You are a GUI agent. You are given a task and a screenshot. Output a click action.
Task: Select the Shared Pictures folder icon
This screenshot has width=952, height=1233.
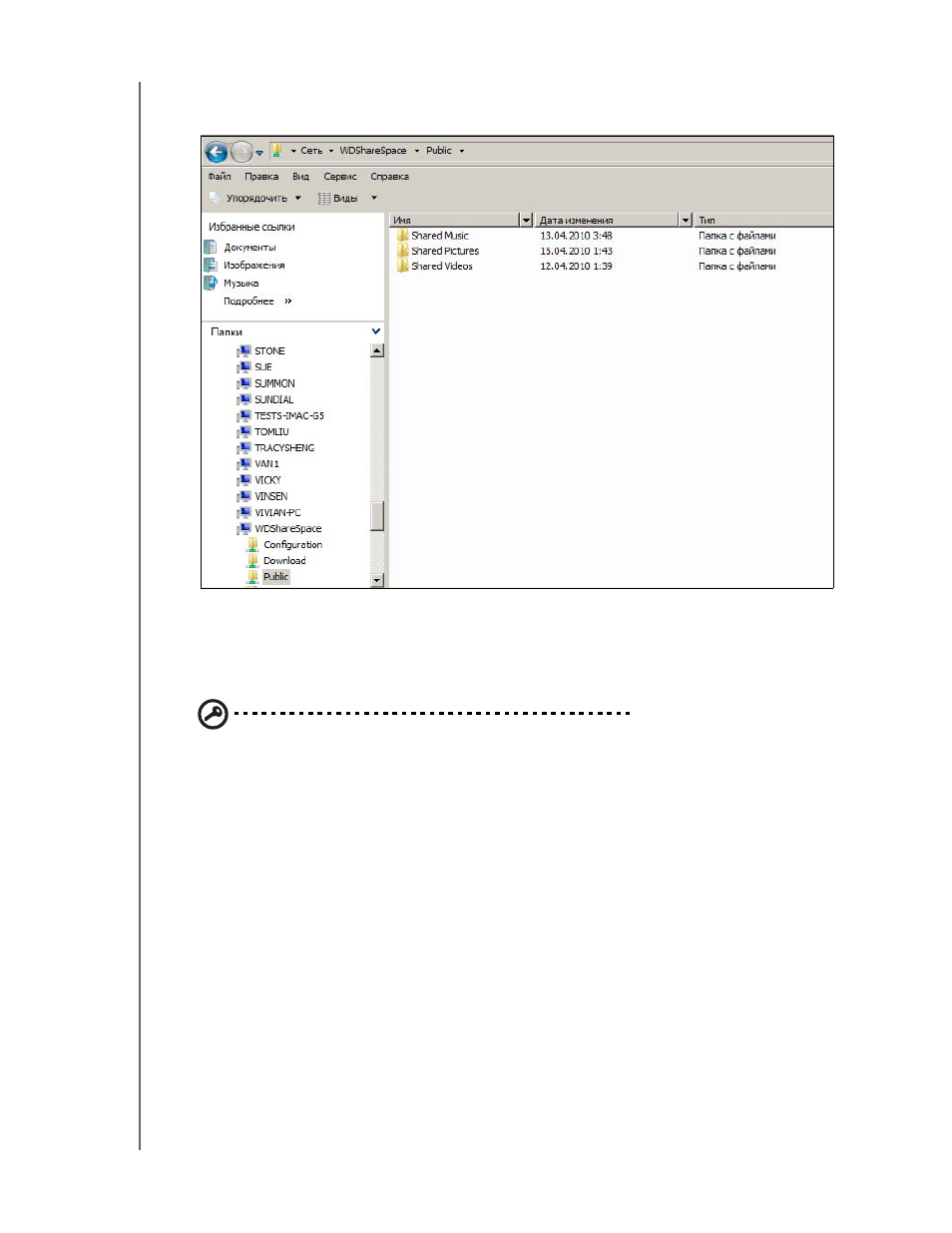click(x=402, y=251)
